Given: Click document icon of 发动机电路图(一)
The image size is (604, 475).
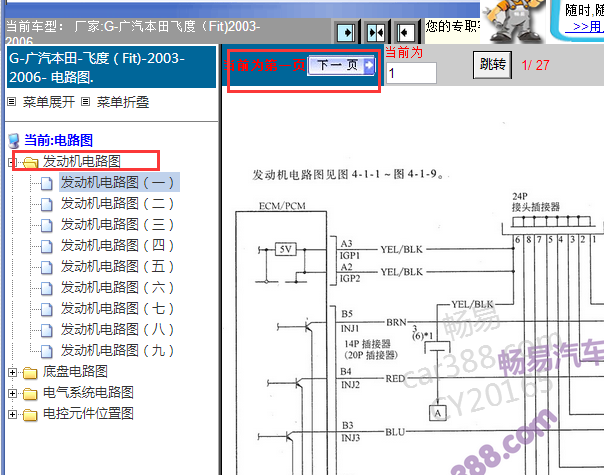Looking at the screenshot, I should [x=47, y=183].
